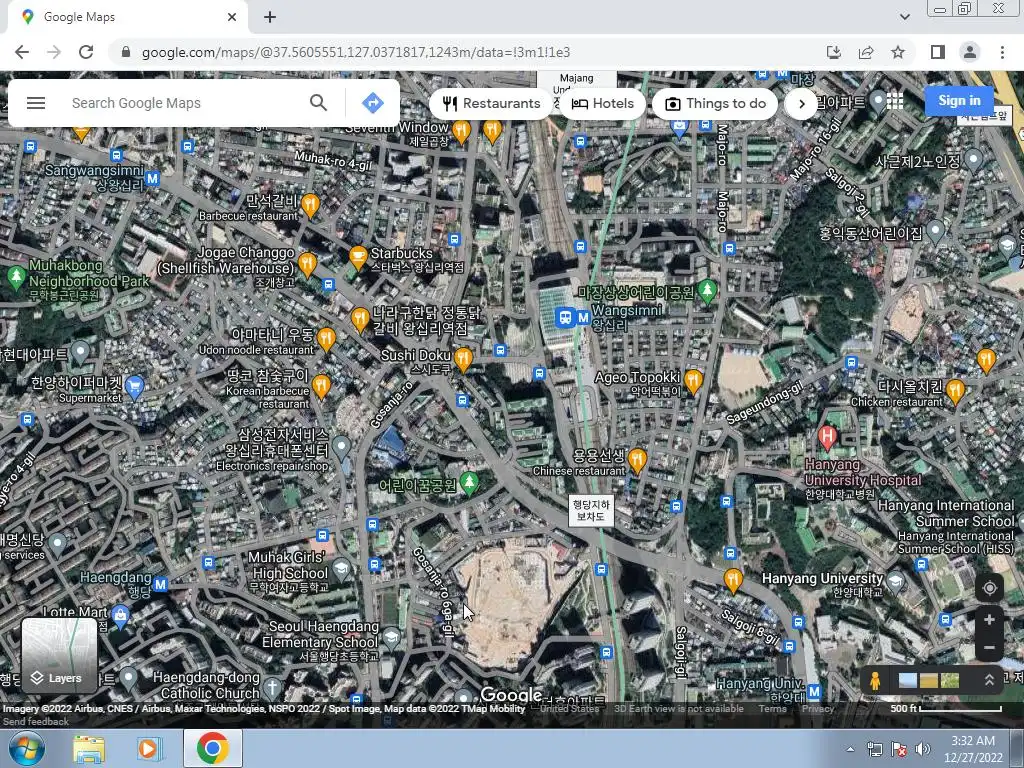Open the Directions arrow icon
The width and height of the screenshot is (1024, 768).
[372, 103]
